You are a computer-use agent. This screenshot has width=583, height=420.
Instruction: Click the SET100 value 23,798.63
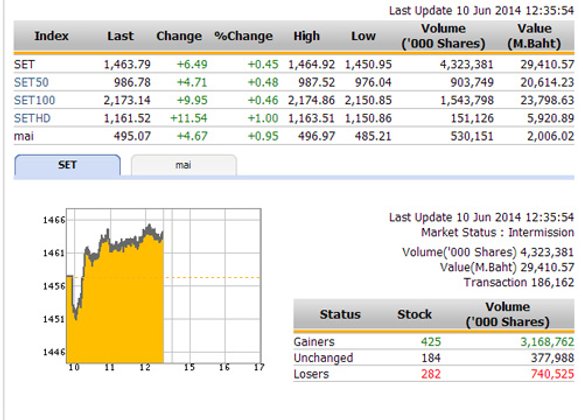coord(547,100)
